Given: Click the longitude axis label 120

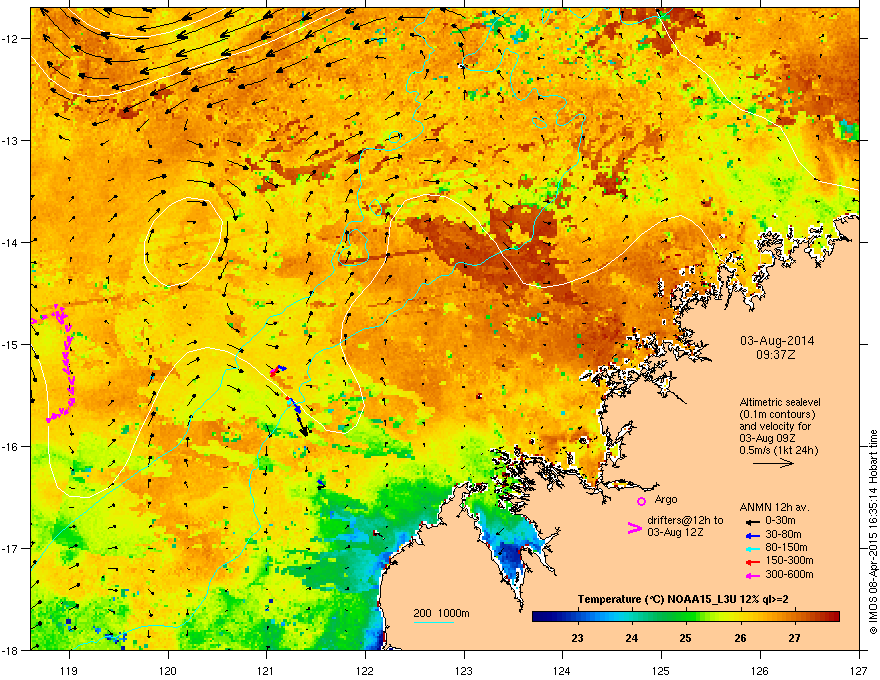Looking at the screenshot, I should pos(168,670).
